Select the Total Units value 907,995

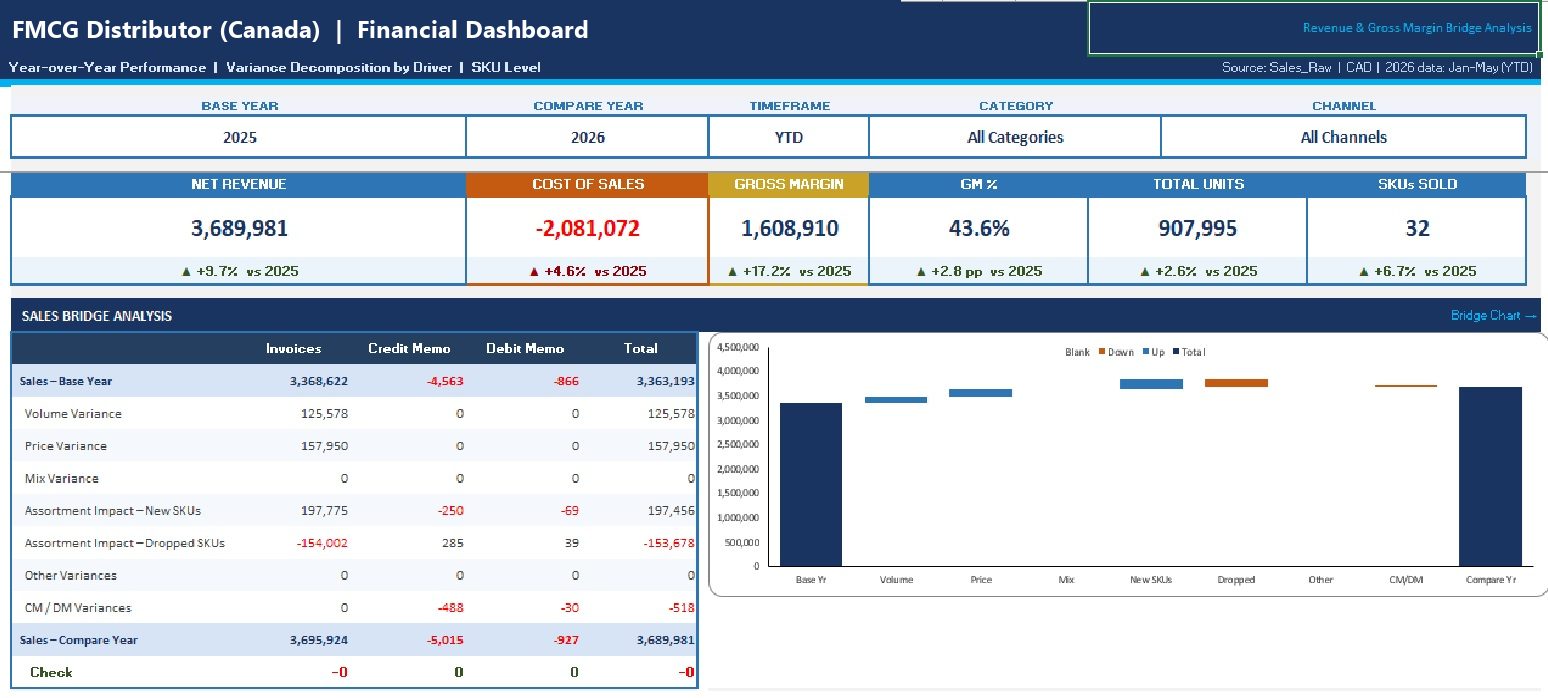pos(1197,228)
